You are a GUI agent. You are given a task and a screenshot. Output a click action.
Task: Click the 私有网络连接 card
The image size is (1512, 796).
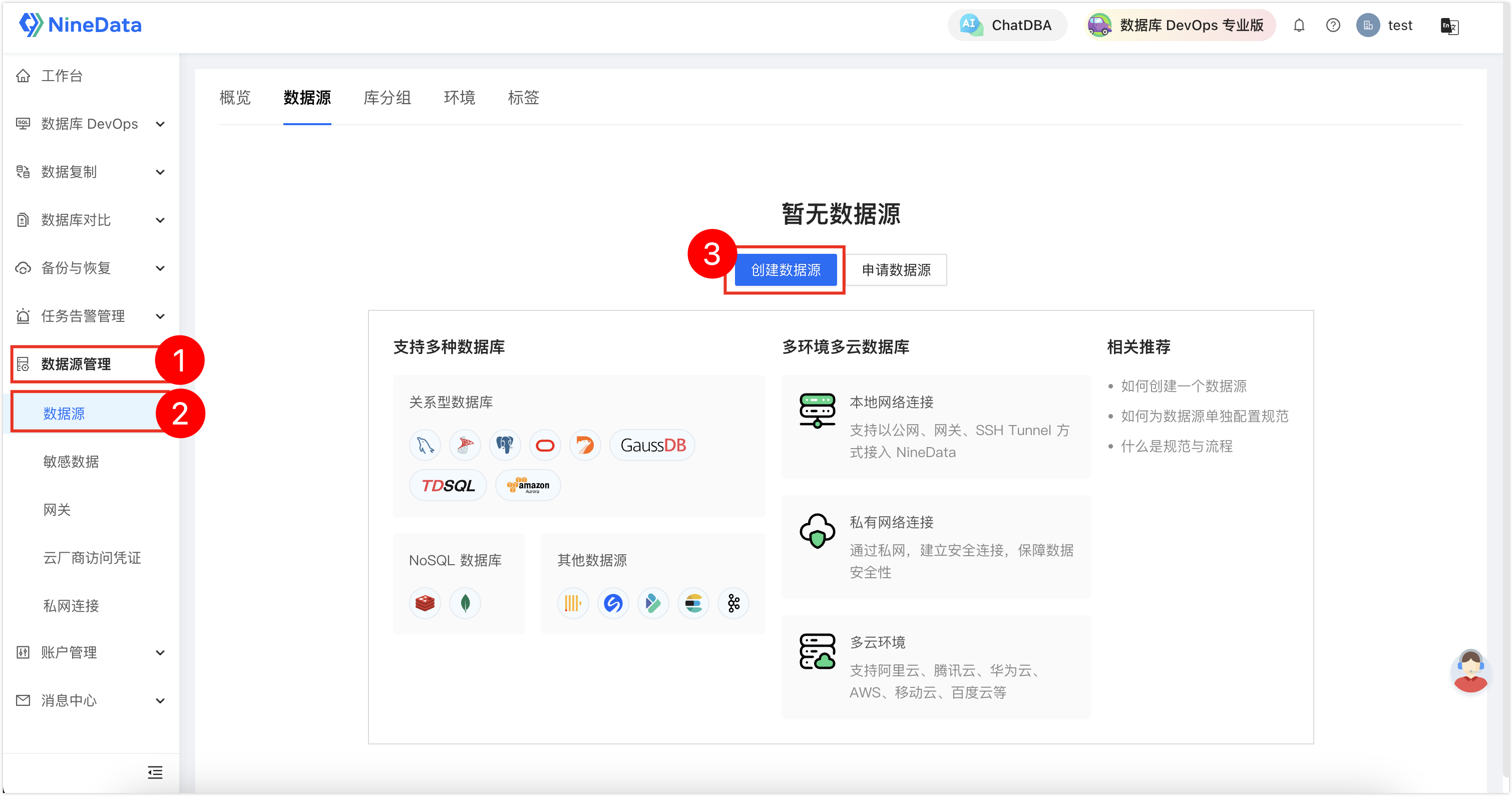point(936,547)
